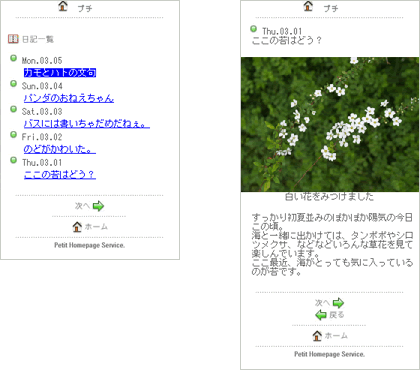
Task: Click Petit Homepage Service footer in left panel
Action: point(90,245)
